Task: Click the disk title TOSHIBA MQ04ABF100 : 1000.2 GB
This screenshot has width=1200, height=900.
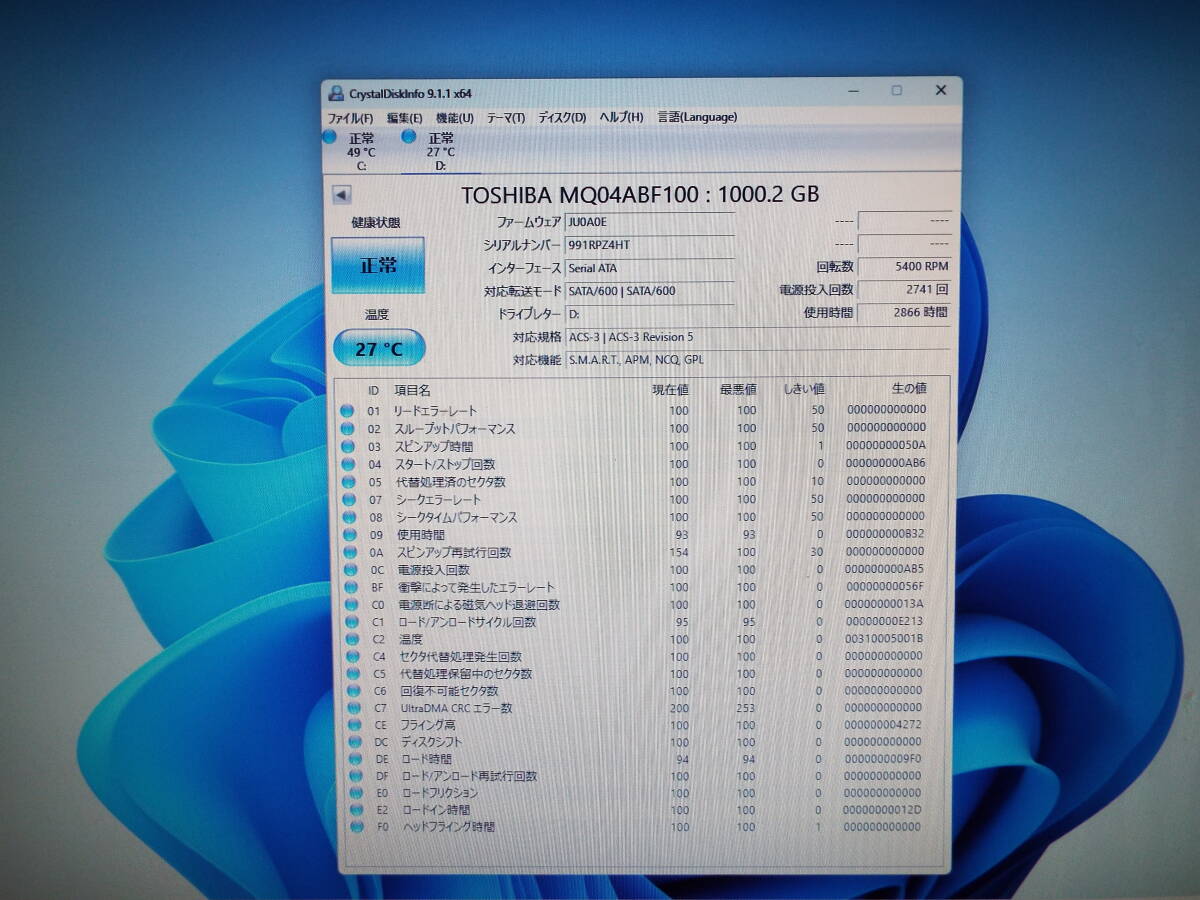Action: pyautogui.click(x=640, y=195)
